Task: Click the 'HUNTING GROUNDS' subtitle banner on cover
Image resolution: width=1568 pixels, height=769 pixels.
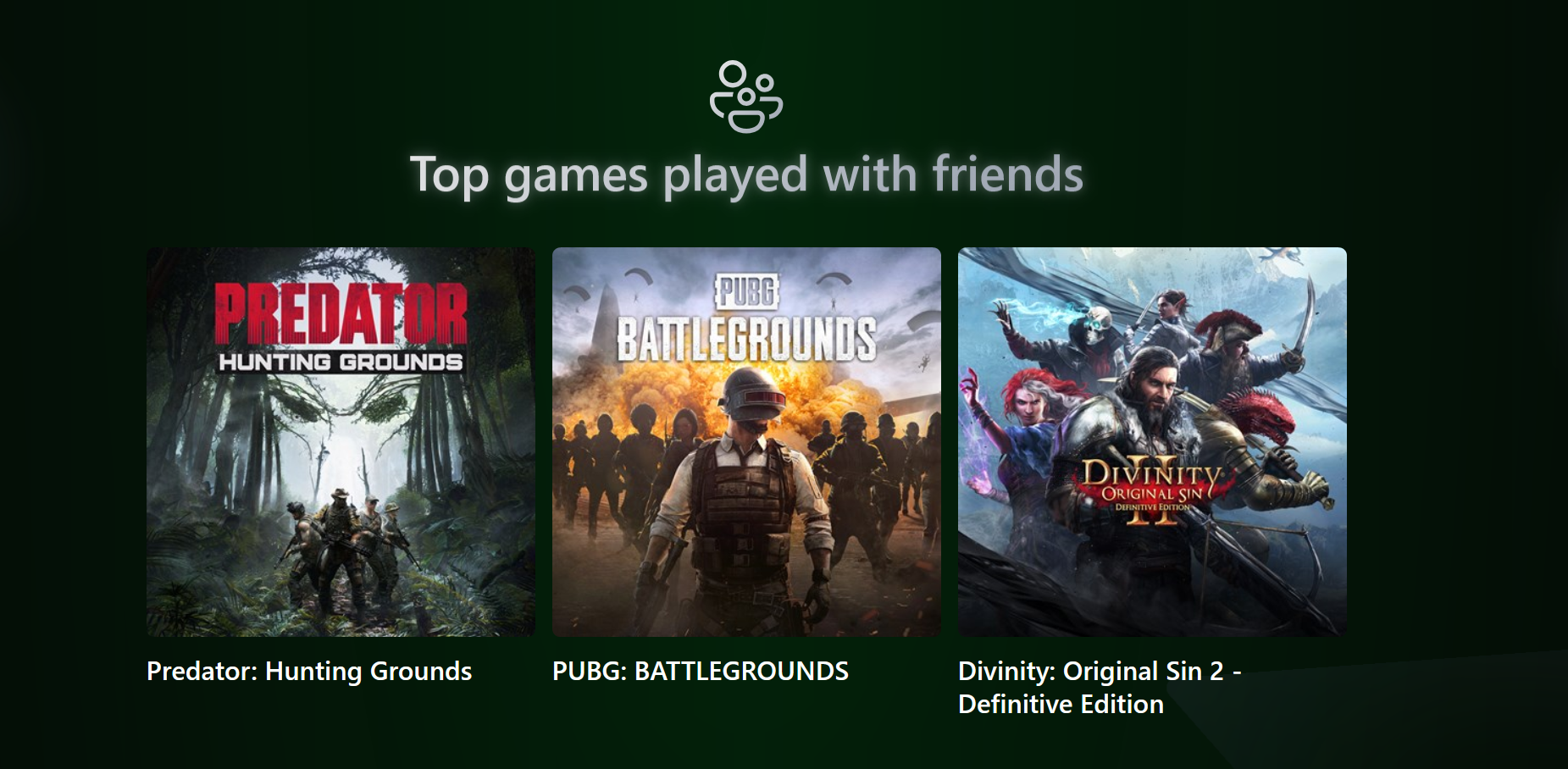Action: click(x=341, y=362)
